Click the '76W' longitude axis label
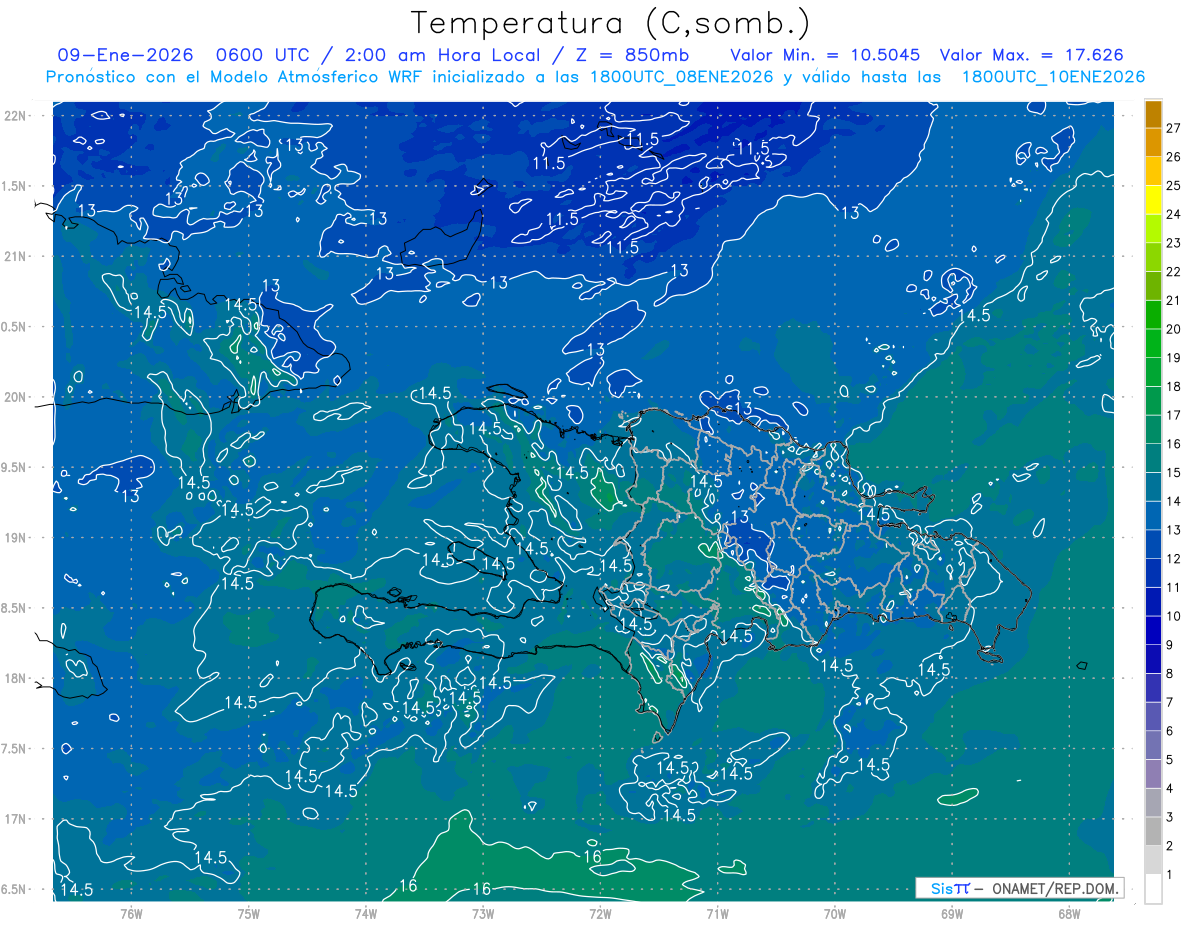Screen dimensions: 1200x927 coord(131,914)
